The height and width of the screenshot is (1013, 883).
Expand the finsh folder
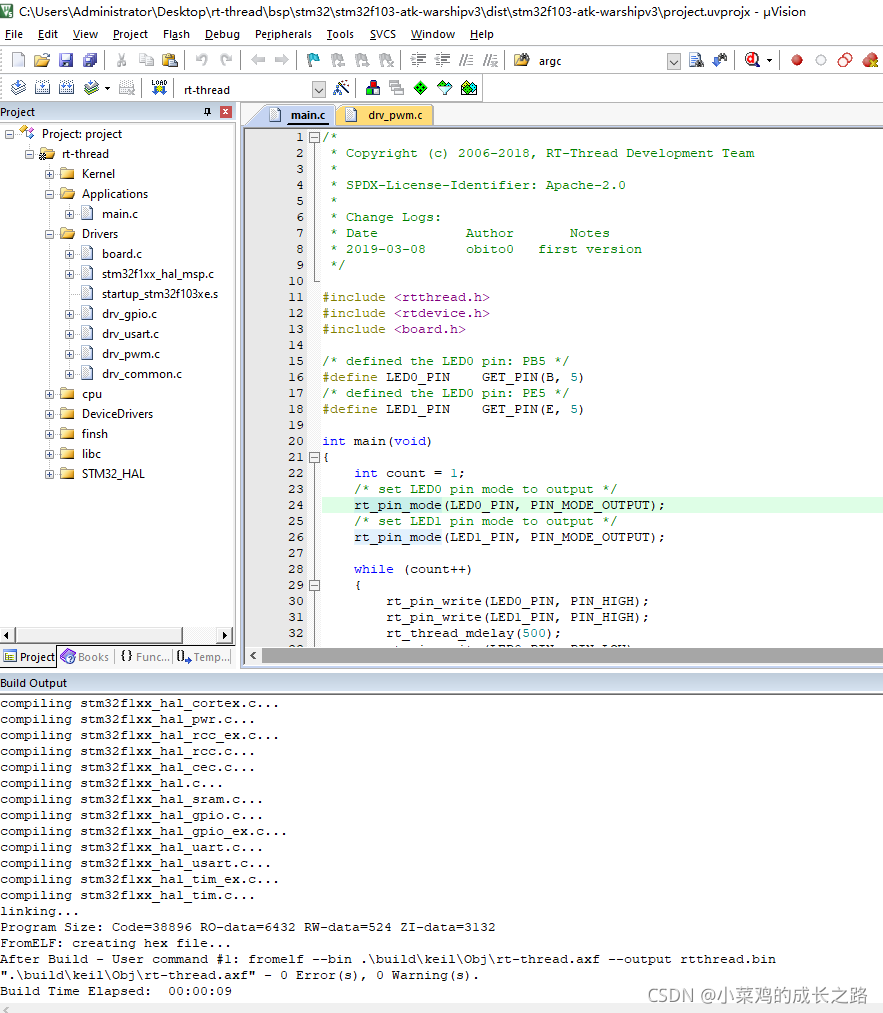pyautogui.click(x=50, y=434)
